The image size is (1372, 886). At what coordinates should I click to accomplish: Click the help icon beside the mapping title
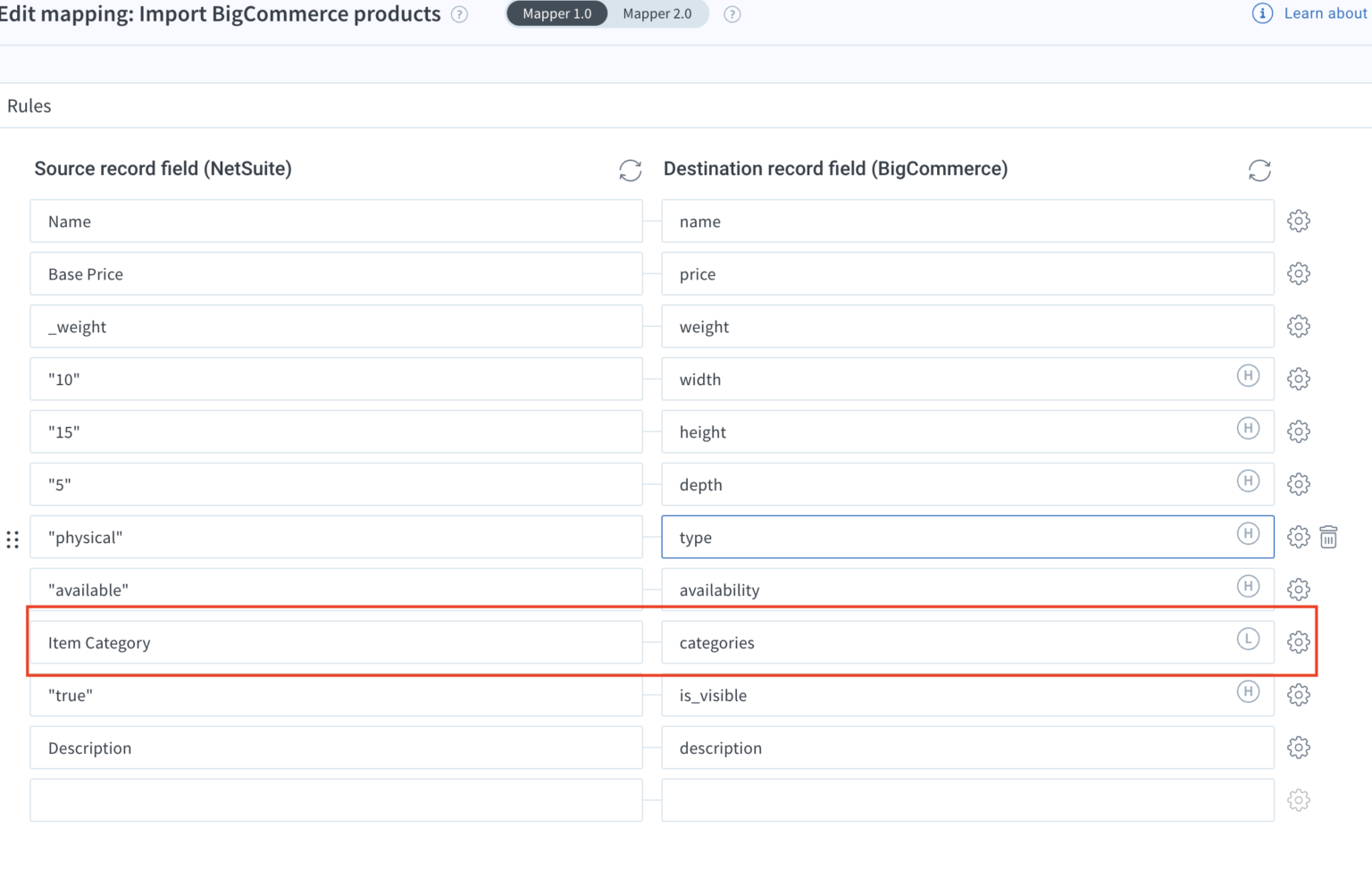[x=459, y=14]
